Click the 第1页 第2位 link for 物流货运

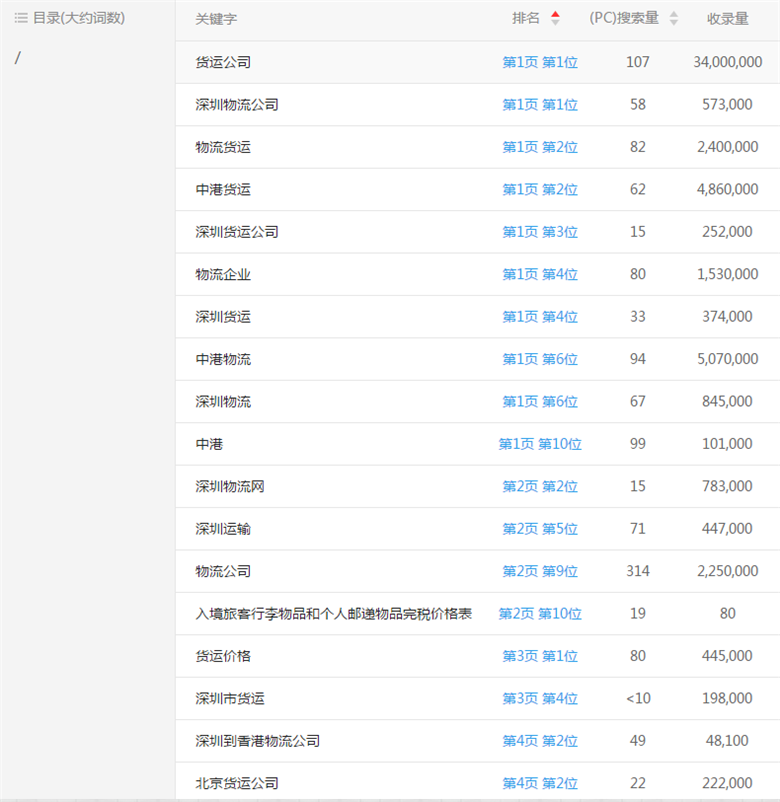click(539, 147)
